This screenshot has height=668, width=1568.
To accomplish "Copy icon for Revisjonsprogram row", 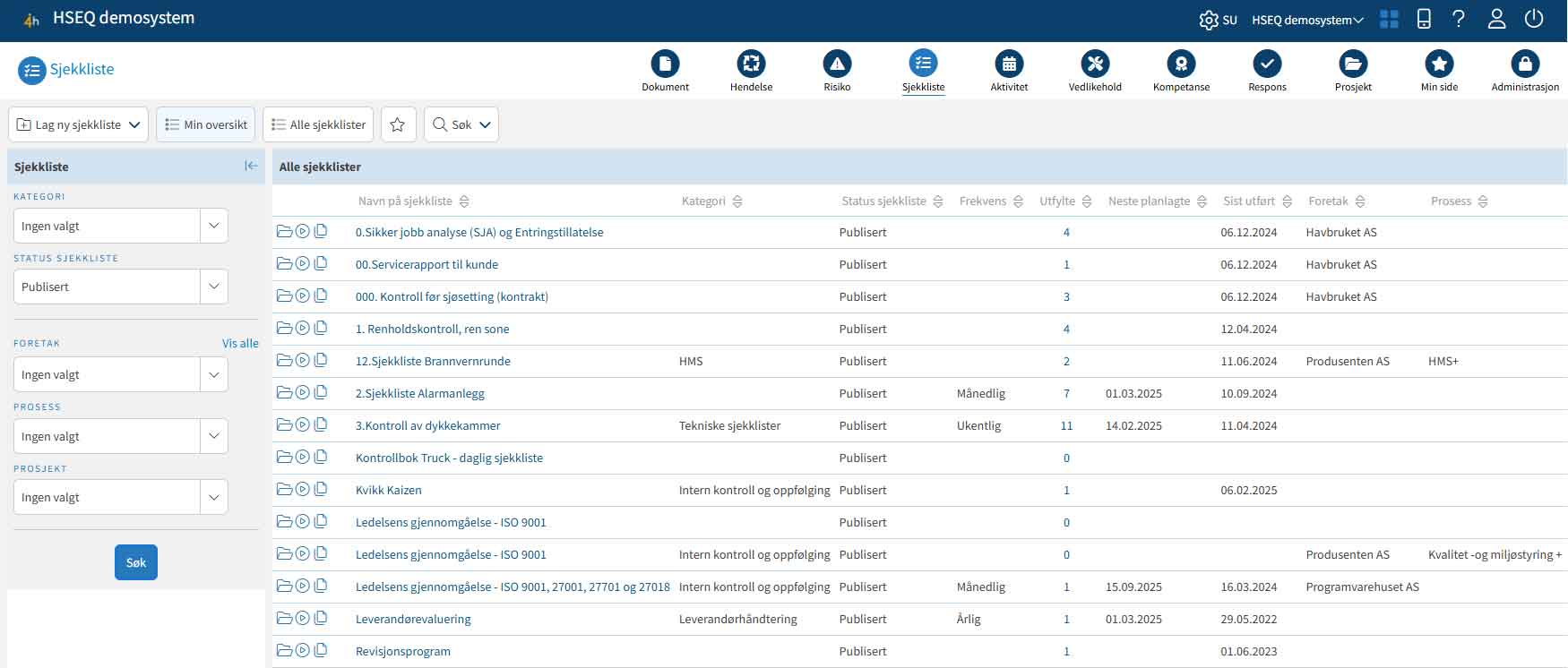I will 321,651.
